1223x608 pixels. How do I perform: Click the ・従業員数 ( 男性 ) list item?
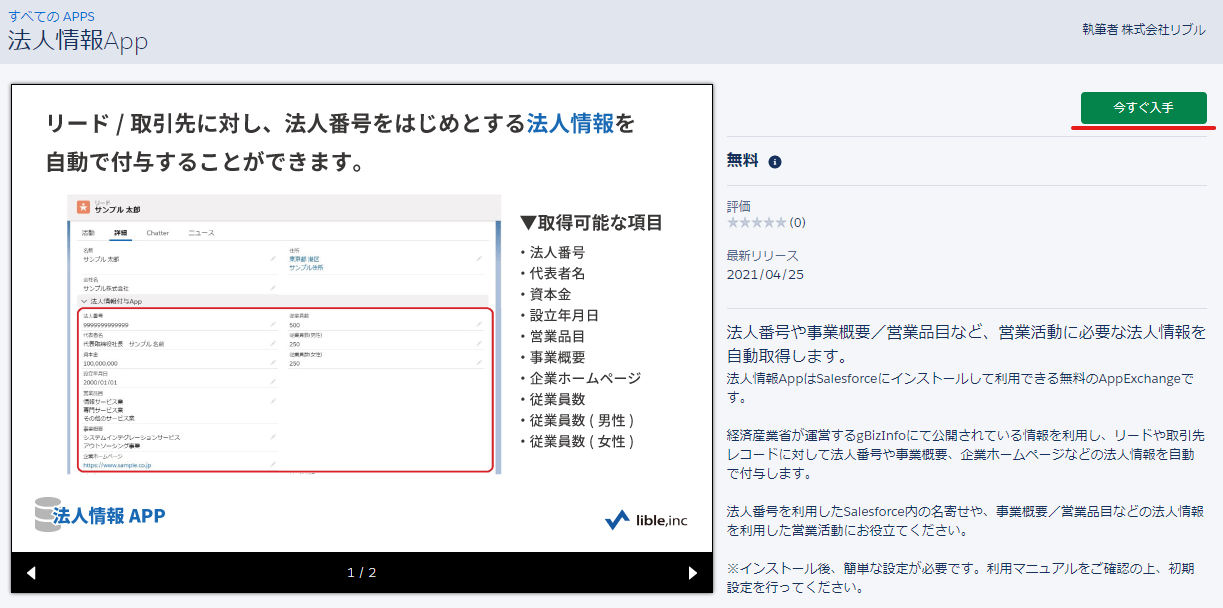tap(577, 420)
